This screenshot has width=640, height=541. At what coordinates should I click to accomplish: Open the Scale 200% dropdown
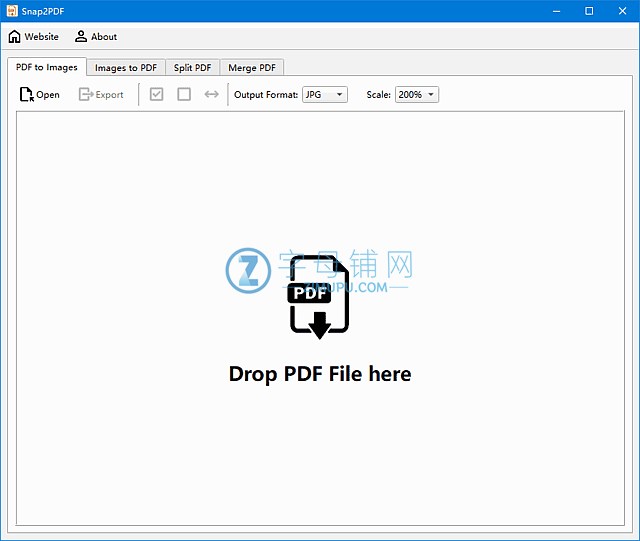pyautogui.click(x=417, y=95)
